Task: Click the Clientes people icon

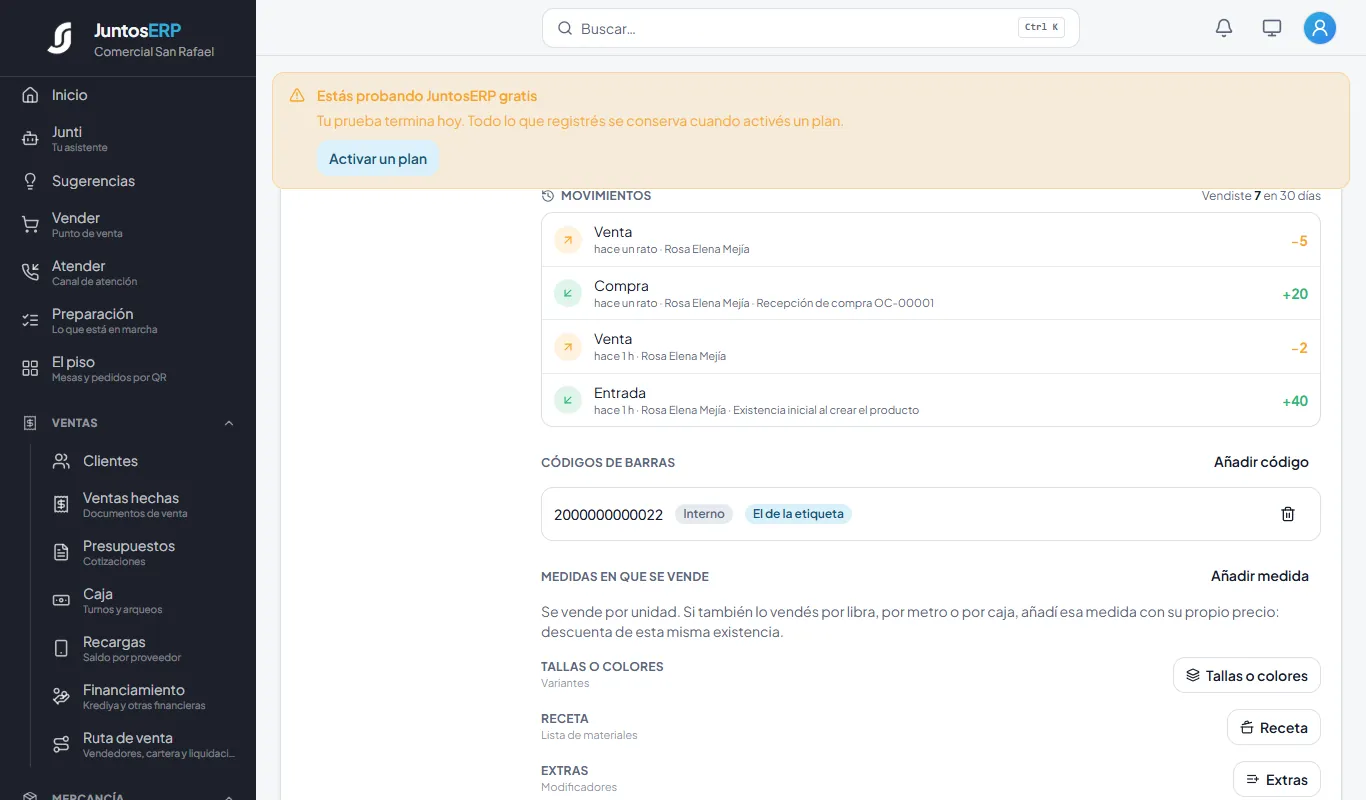Action: pos(61,461)
